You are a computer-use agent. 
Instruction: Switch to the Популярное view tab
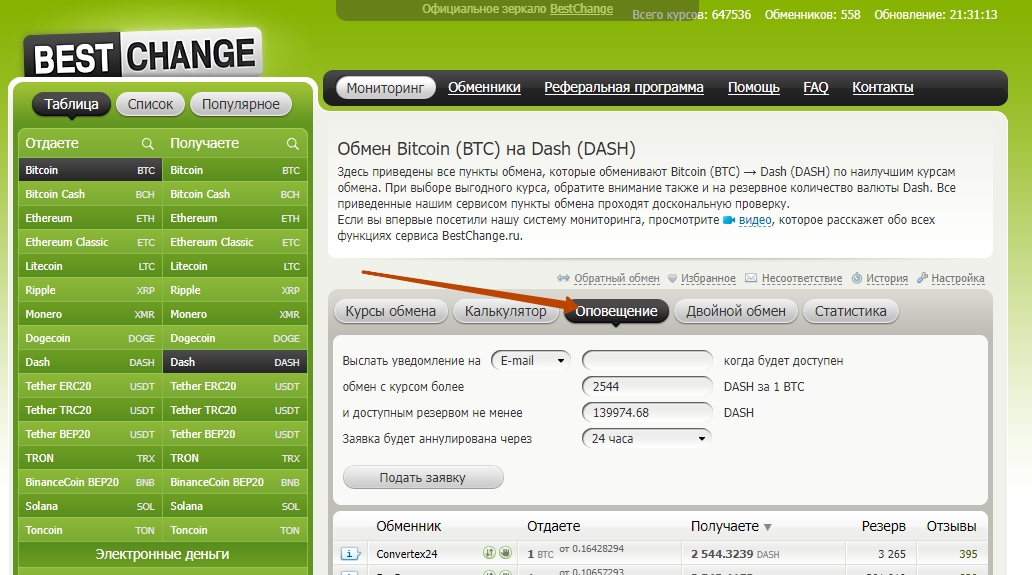[241, 104]
